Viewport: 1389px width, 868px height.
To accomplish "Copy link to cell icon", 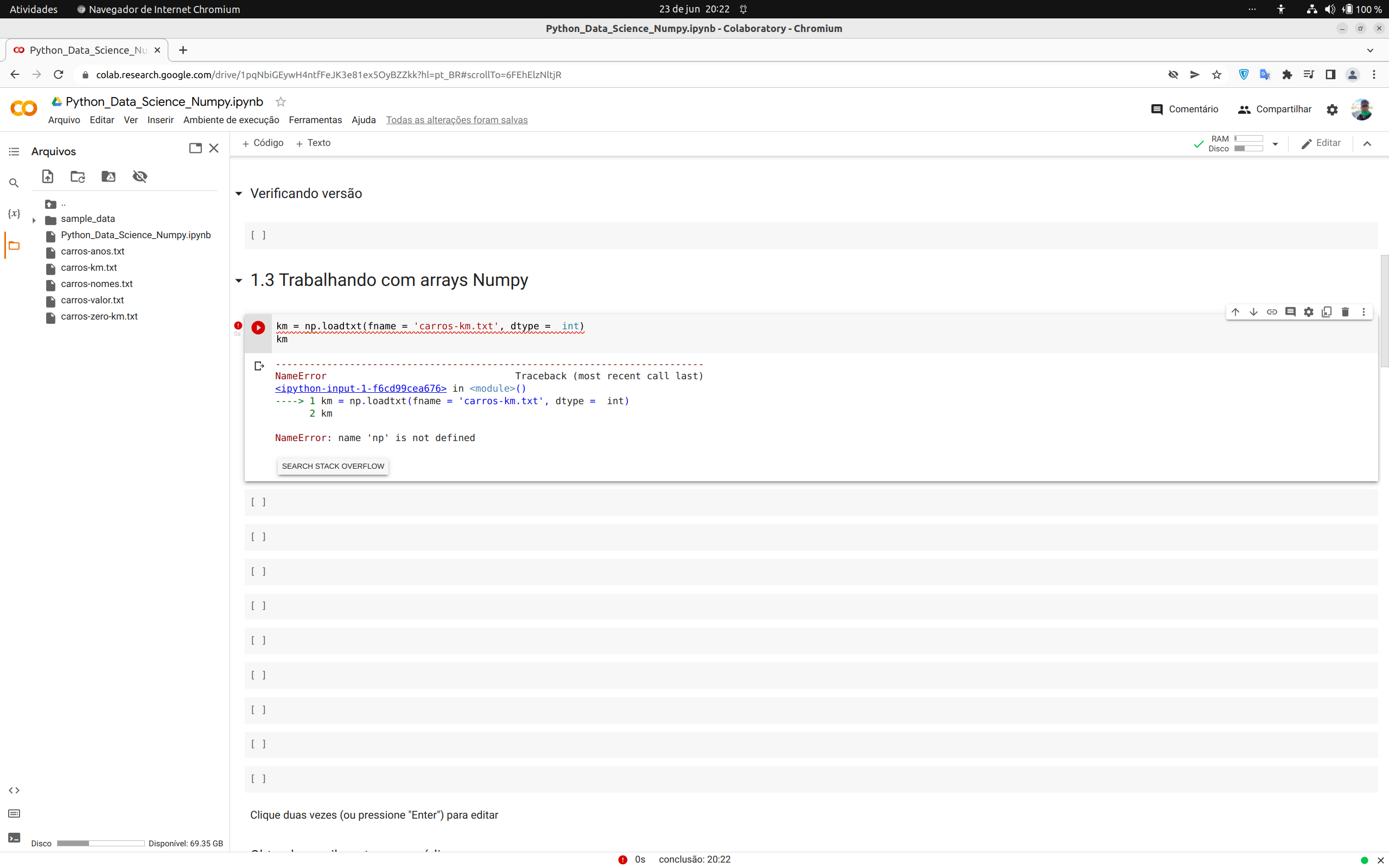I will pos(1272,312).
